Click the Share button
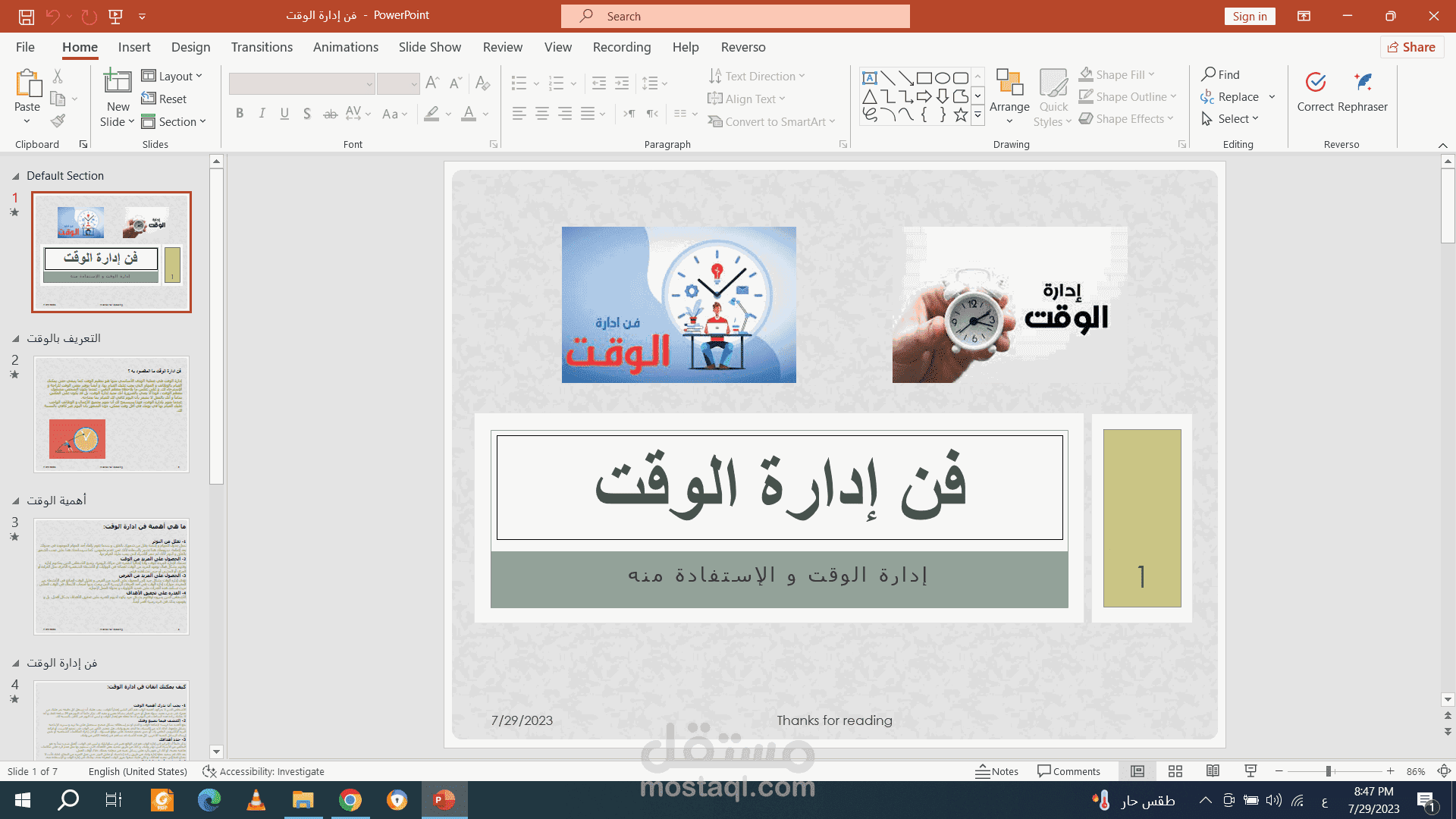 [1411, 47]
